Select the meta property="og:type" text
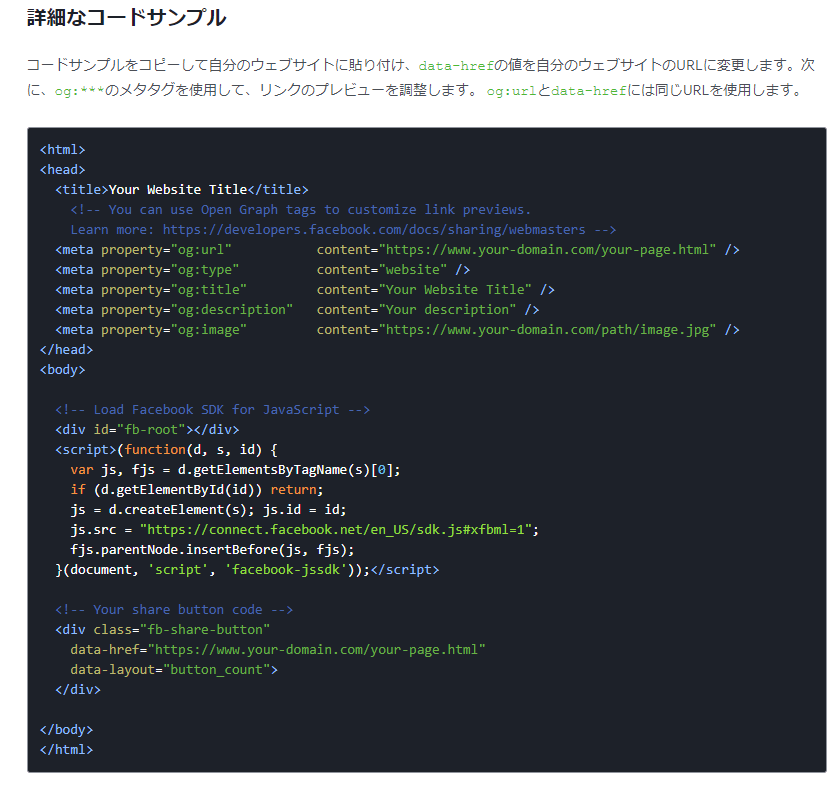Image resolution: width=840 pixels, height=786 pixels. [x=147, y=270]
